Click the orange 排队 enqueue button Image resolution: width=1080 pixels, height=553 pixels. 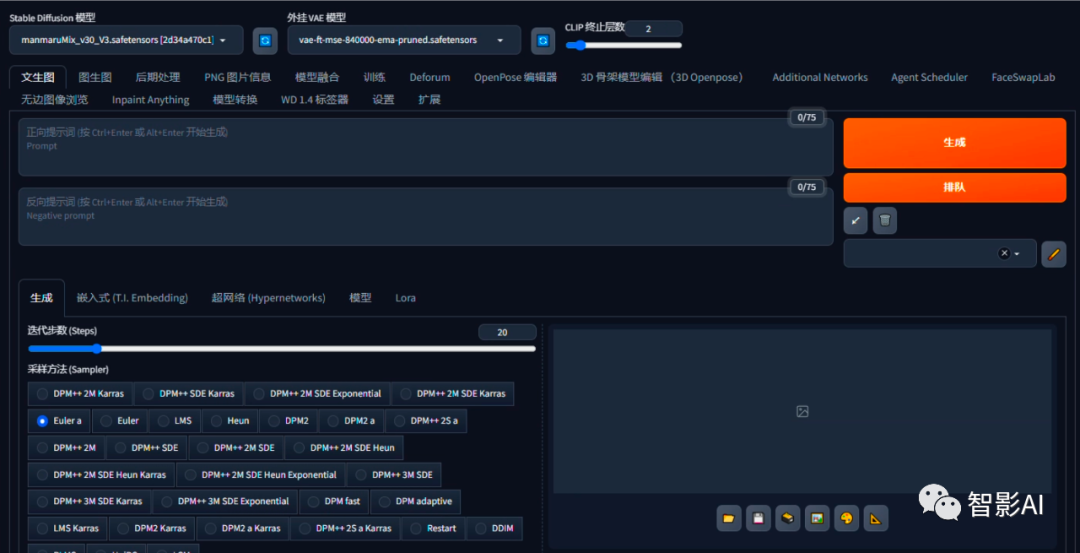click(x=955, y=187)
